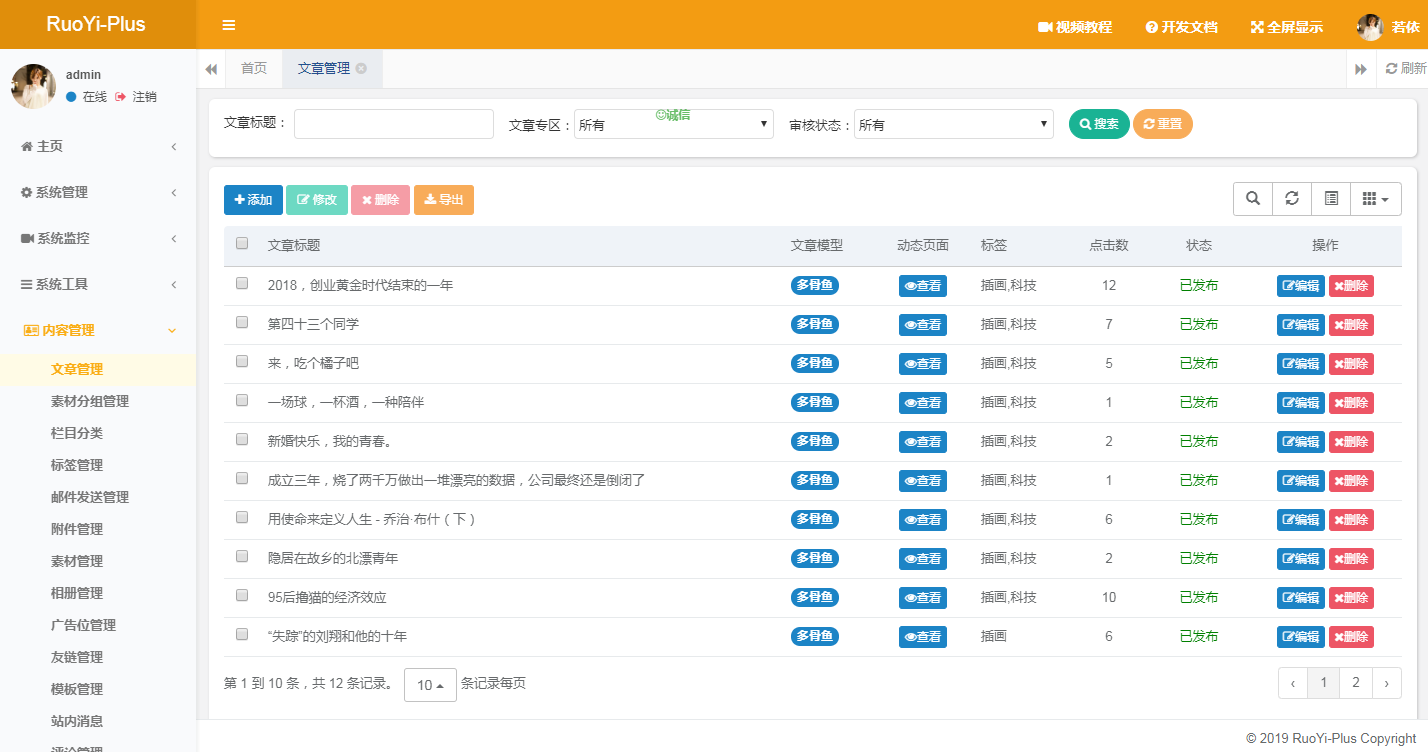The image size is (1428, 752).
Task: Check the row checkbox for 来，吃个橘子吧
Action: 242,361
